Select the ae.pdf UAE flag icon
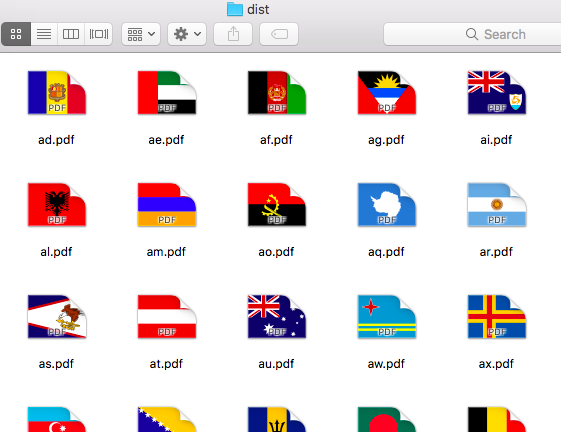Screen dimensions: 561x432 167,93
